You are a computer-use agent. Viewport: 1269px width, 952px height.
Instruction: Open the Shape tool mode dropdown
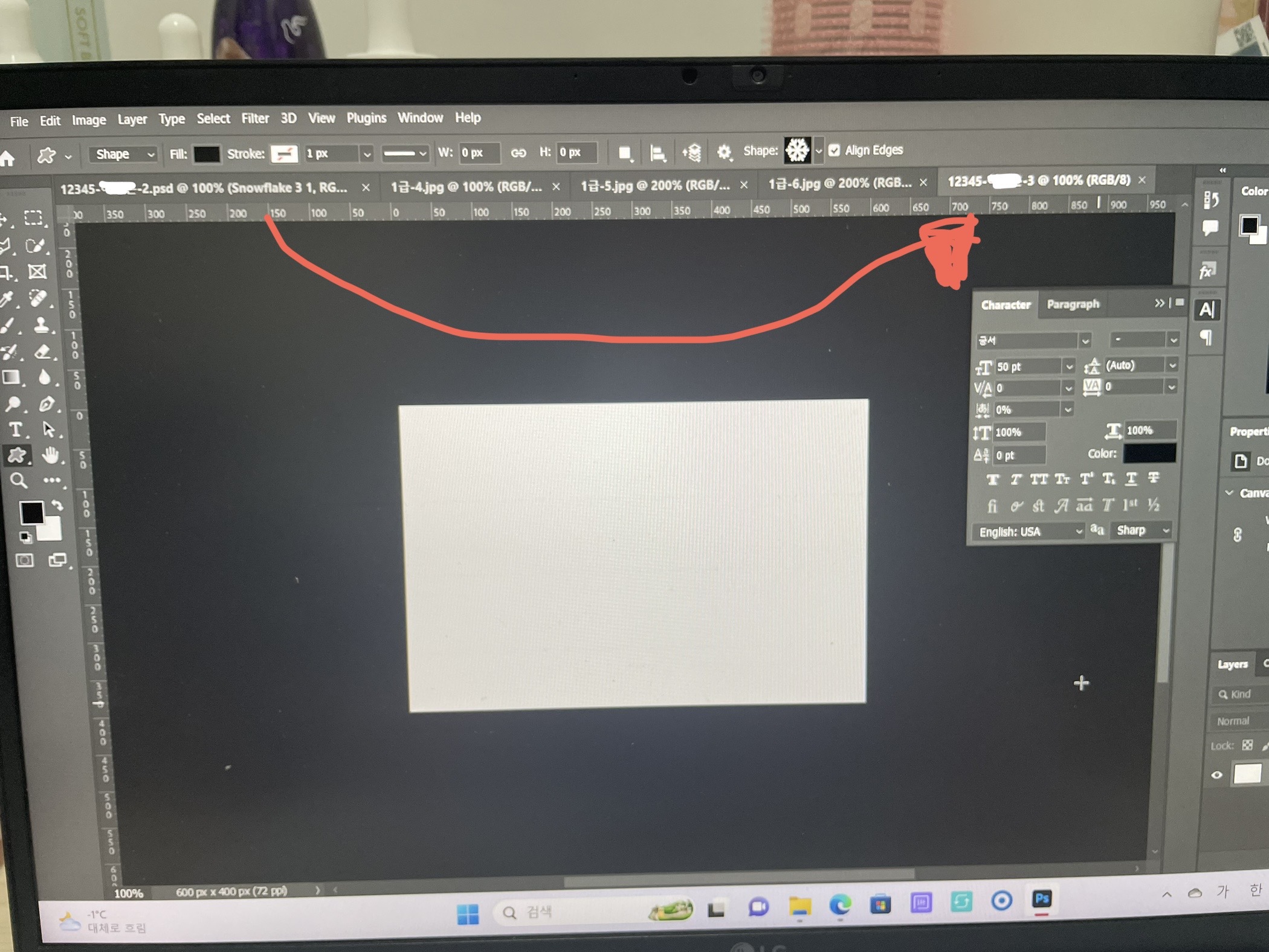click(x=124, y=154)
